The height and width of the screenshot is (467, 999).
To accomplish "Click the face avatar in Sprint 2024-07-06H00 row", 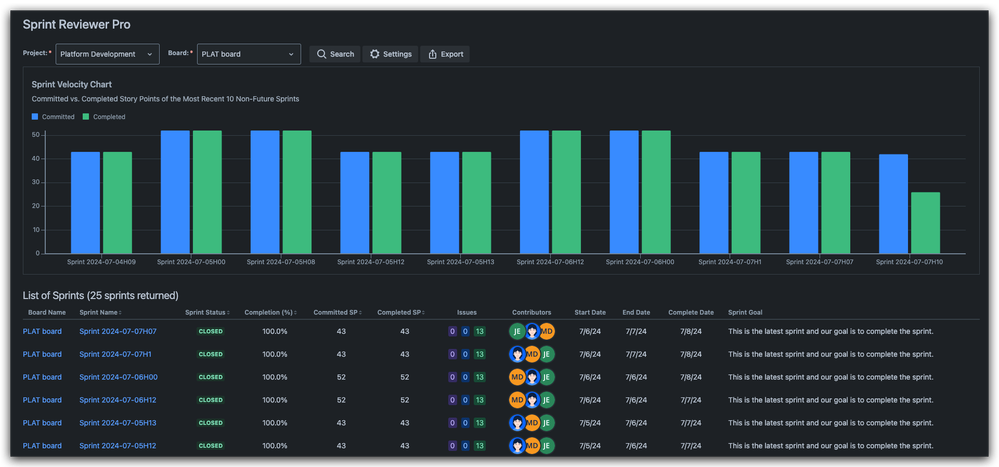I will 532,377.
